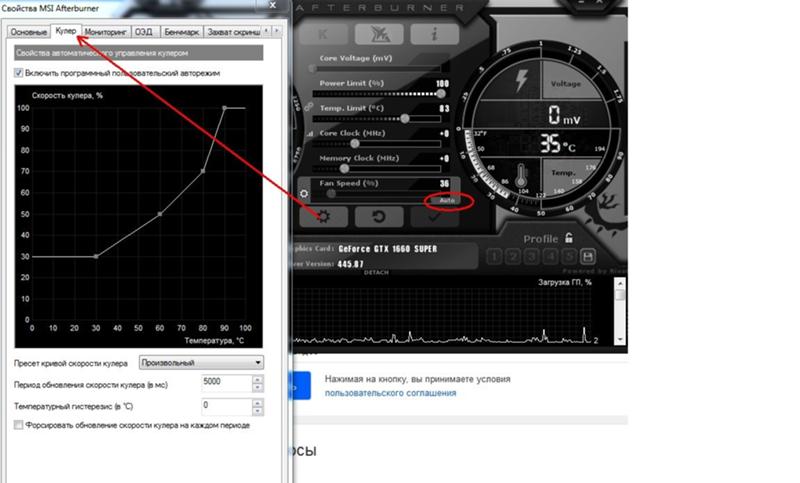800x483 pixels.
Task: Click the Memory Clock slider handle
Action: (344, 168)
